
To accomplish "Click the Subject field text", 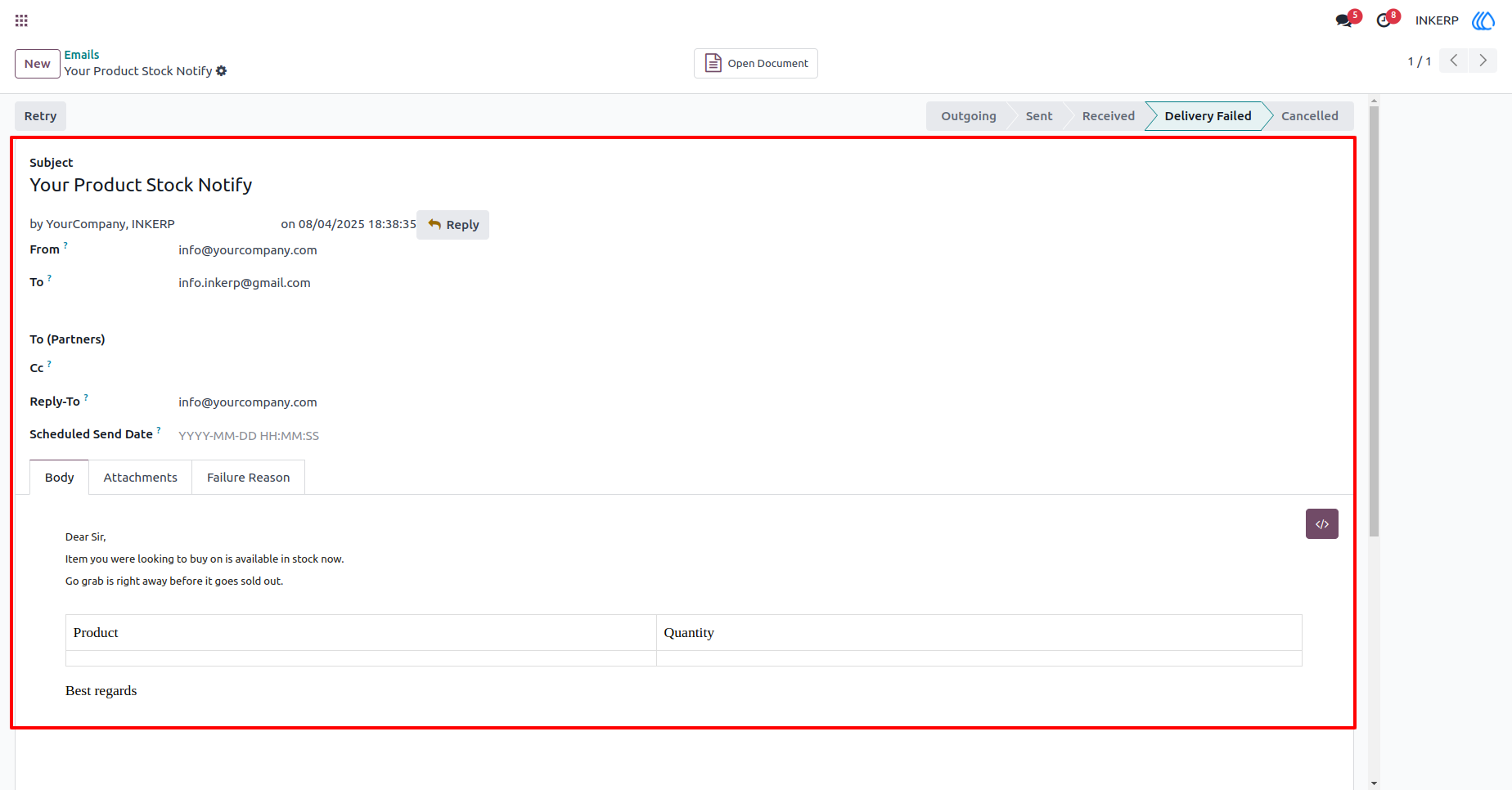I will coord(142,185).
